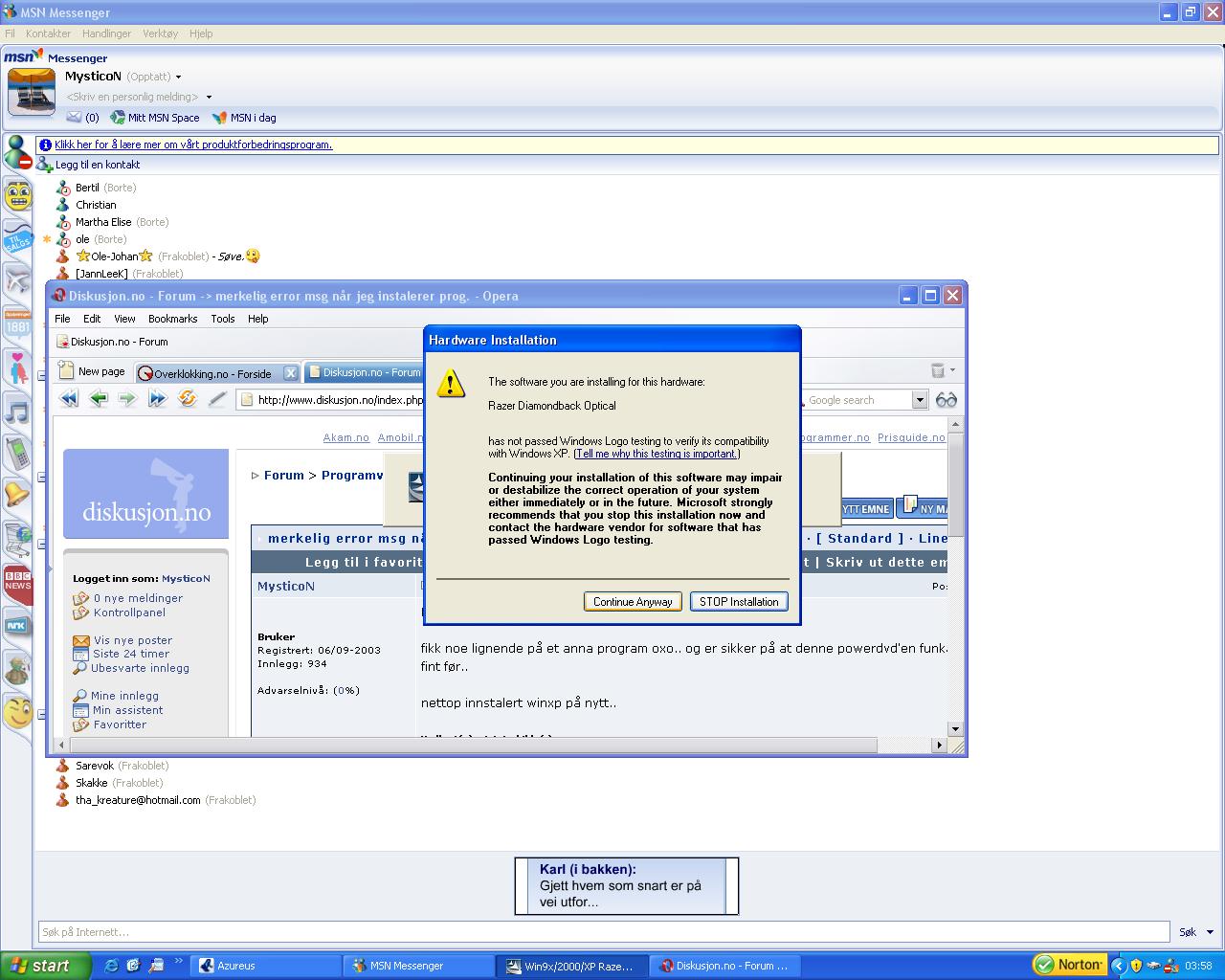Click Opera reload button
Screen dimensions: 1225x980
188,399
